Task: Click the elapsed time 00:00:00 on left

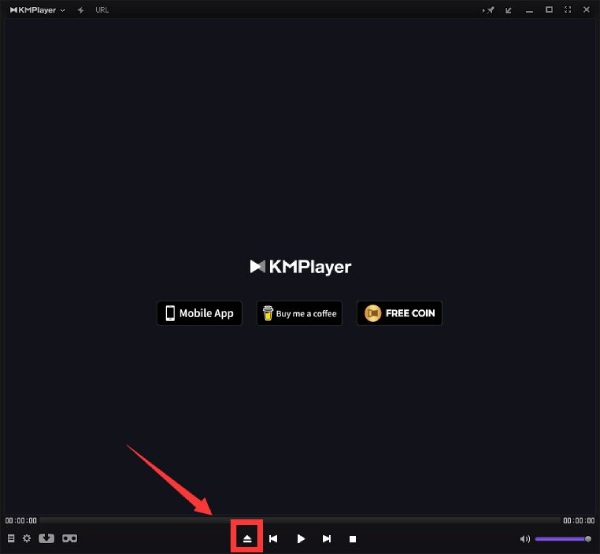Action: [21, 520]
